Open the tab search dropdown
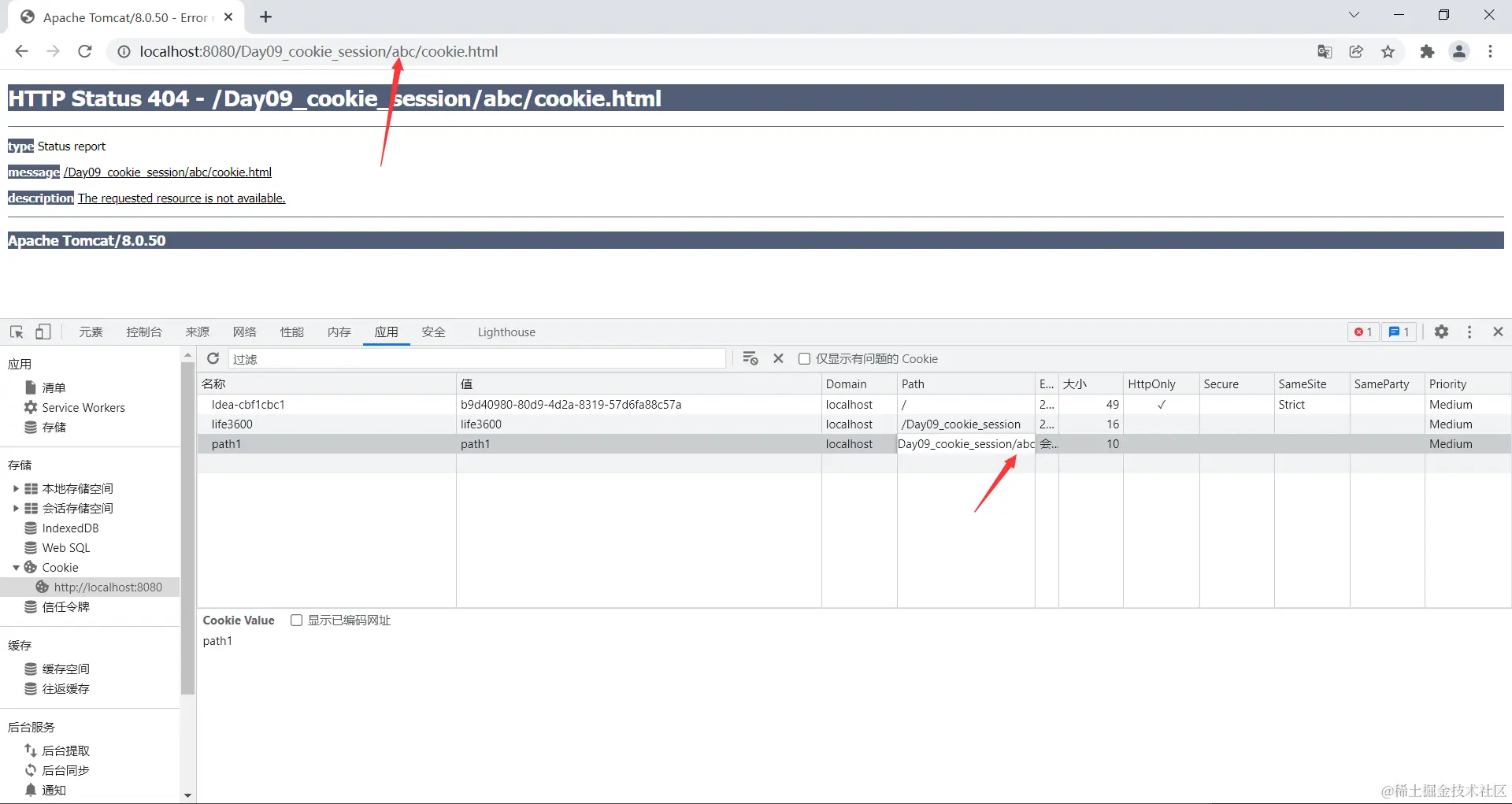Viewport: 1512px width, 804px height. [1354, 15]
